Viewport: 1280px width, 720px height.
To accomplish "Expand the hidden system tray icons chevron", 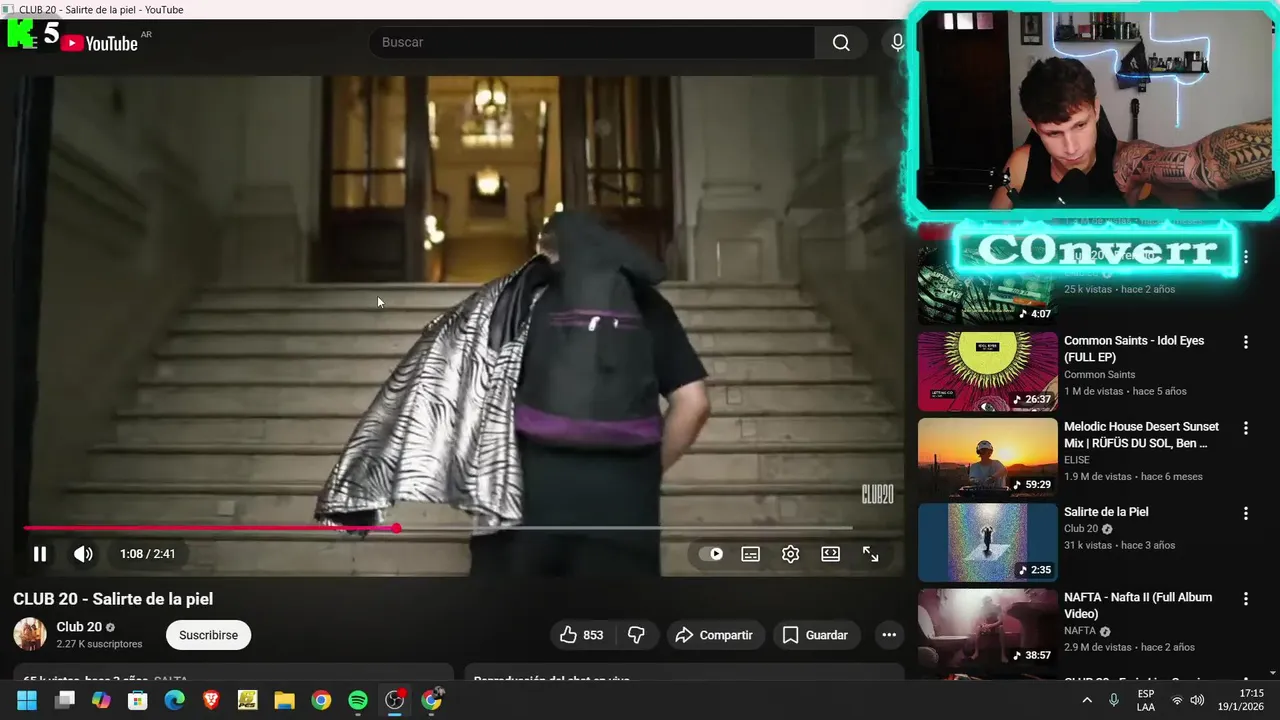I will click(1087, 700).
